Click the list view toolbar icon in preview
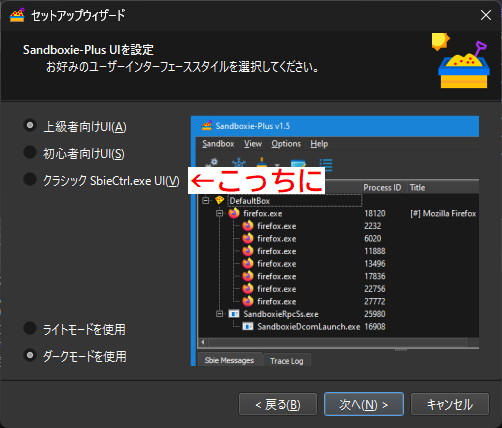The height and width of the screenshot is (428, 502). point(326,164)
